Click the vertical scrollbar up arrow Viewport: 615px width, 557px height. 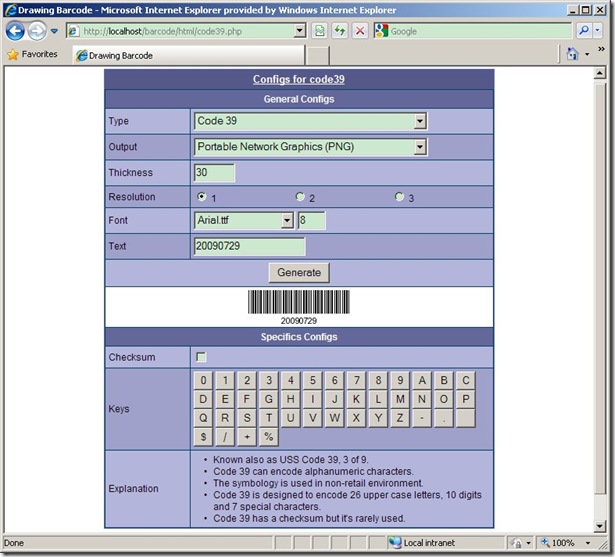600,73
